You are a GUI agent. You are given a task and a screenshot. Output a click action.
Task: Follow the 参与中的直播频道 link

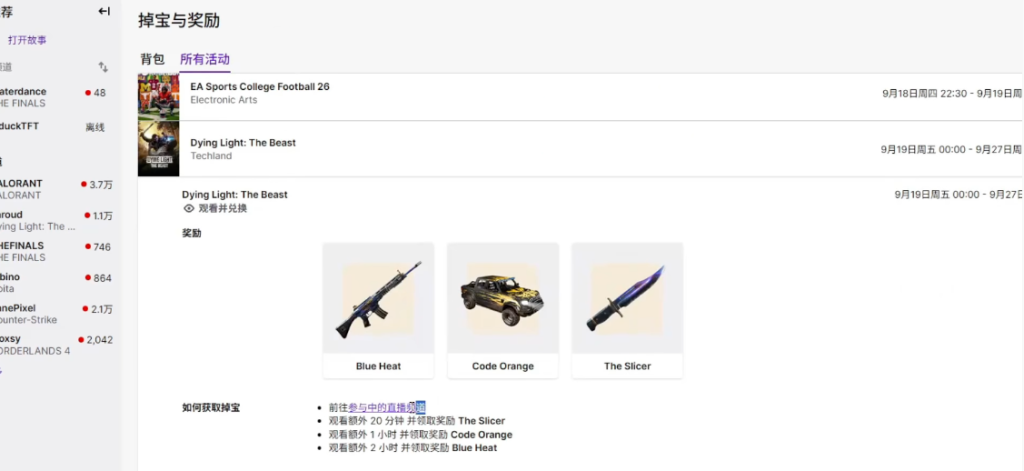pos(387,408)
